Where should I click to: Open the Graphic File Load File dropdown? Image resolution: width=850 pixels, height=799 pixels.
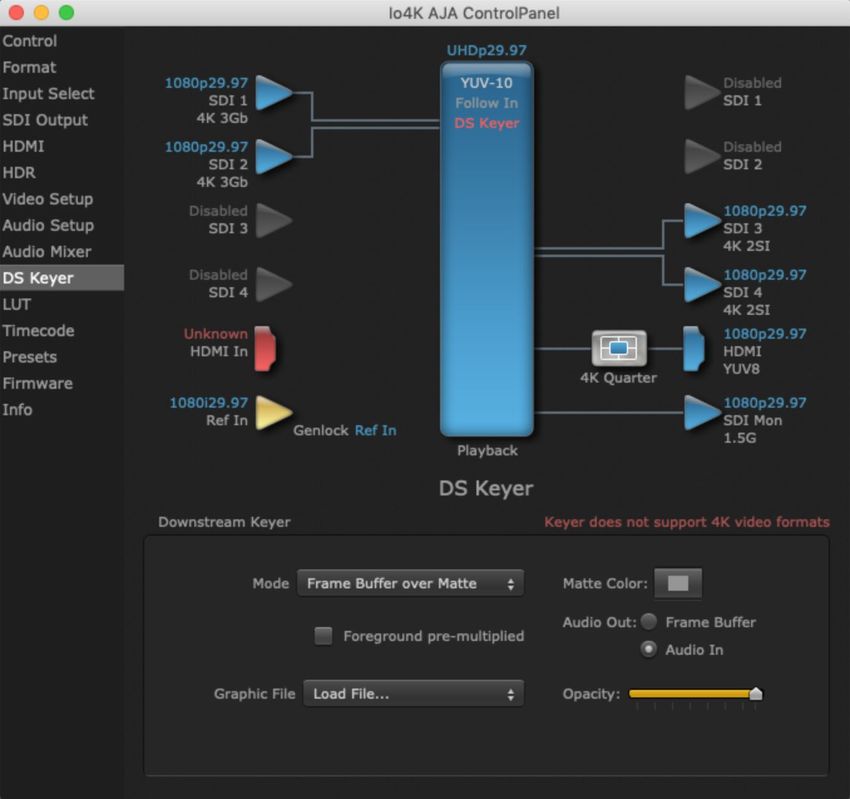coord(414,694)
